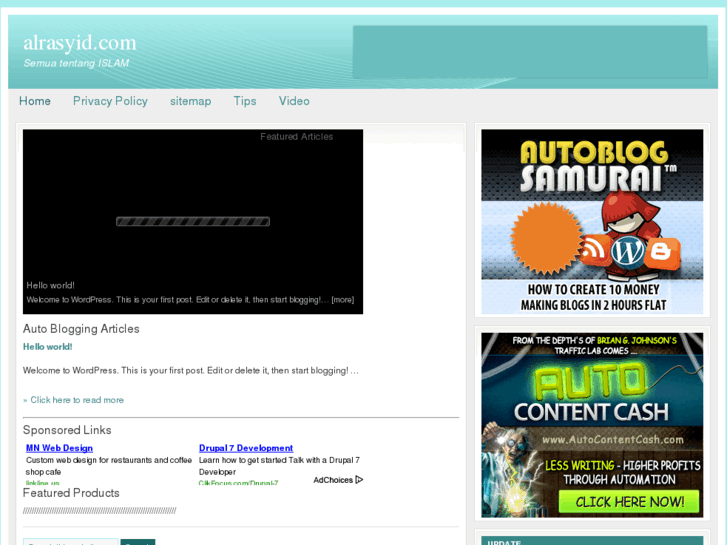Click the www.AutoContentCash.com text
This screenshot has height=545, width=727.
(x=612, y=440)
